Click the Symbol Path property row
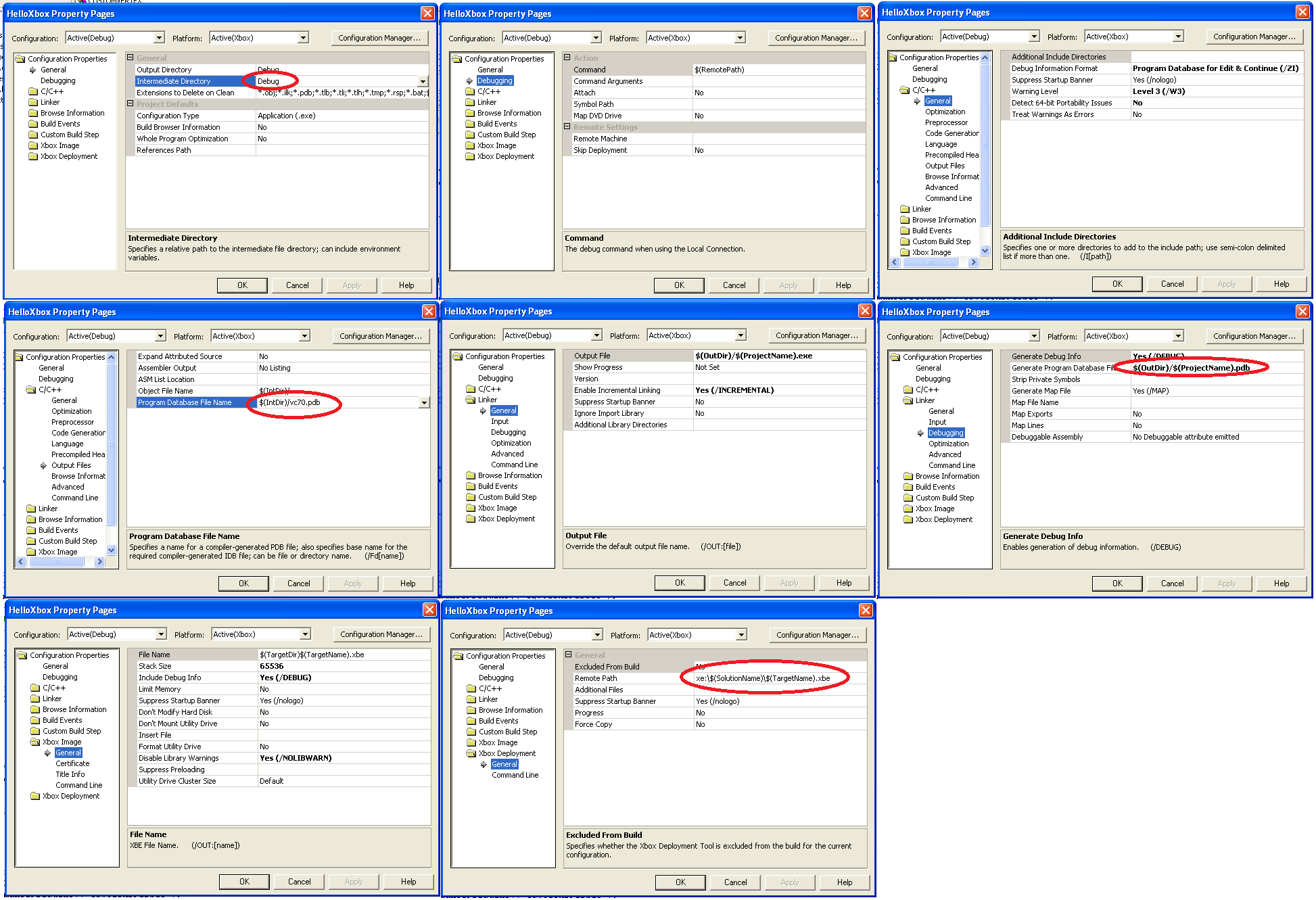 714,104
